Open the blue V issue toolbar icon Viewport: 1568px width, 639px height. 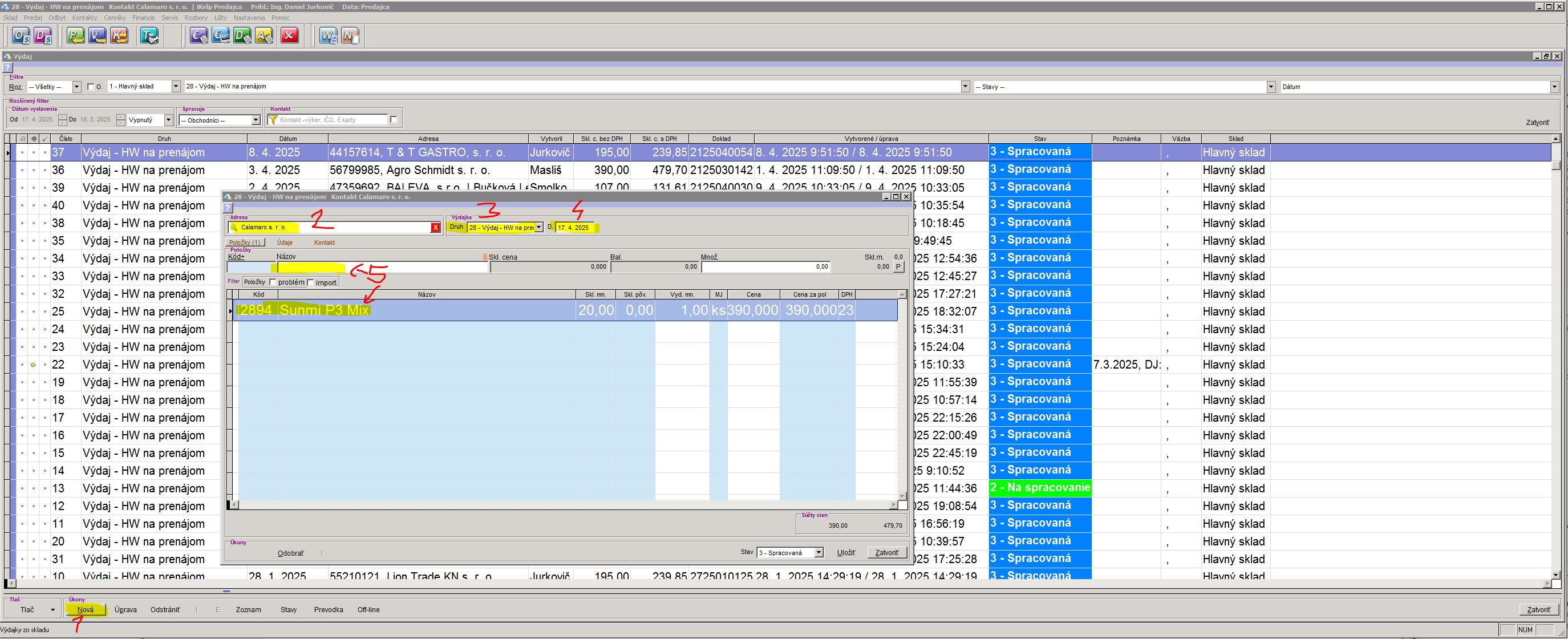tap(98, 36)
